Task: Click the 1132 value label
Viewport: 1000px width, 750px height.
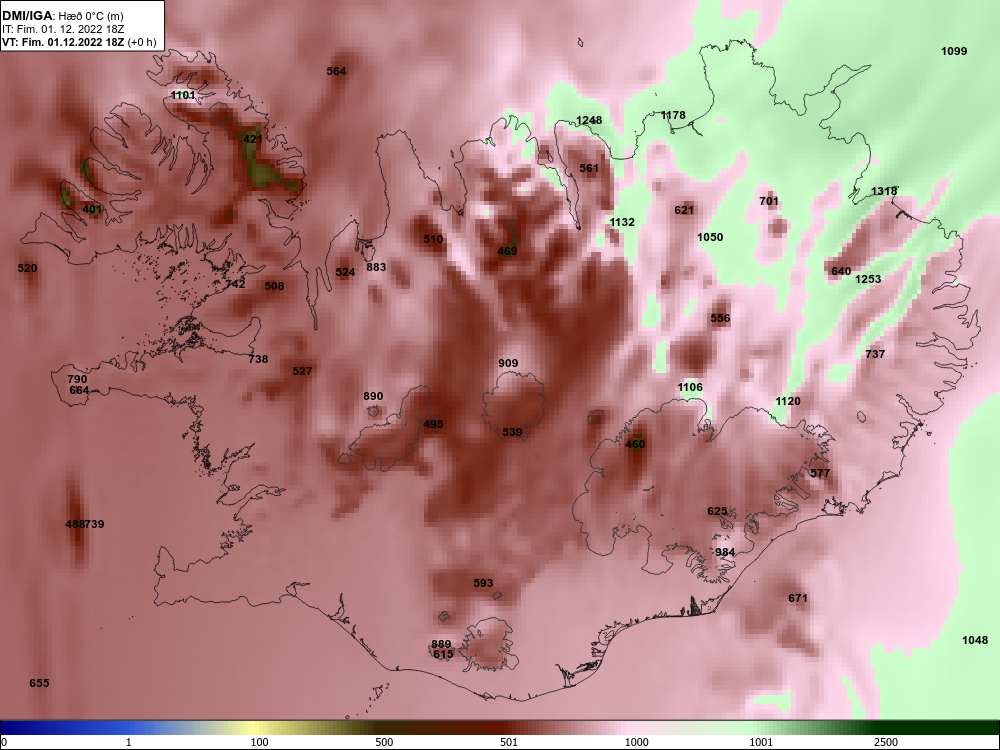Action: tap(622, 222)
